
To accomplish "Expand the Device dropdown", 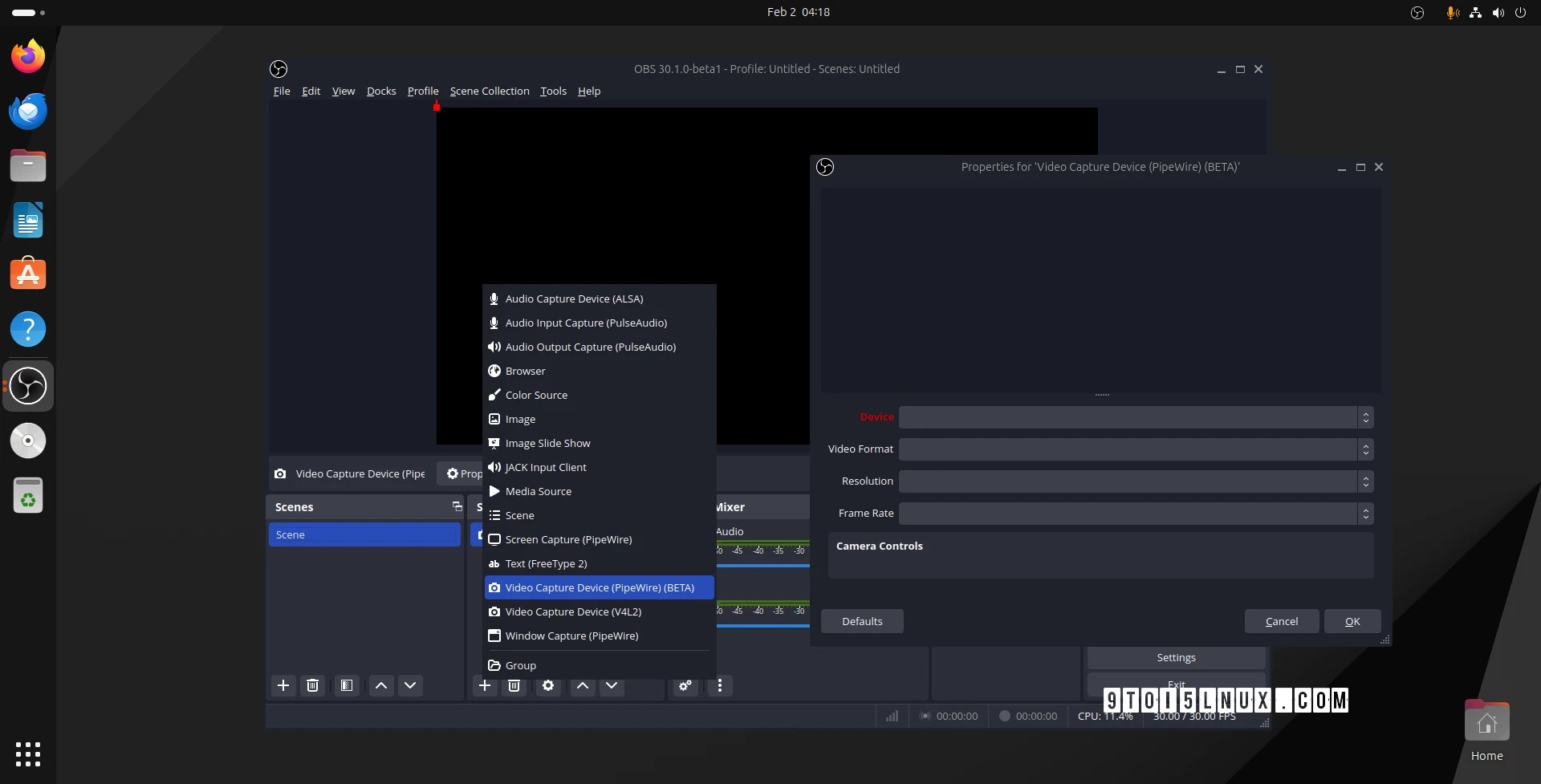I will [1136, 417].
